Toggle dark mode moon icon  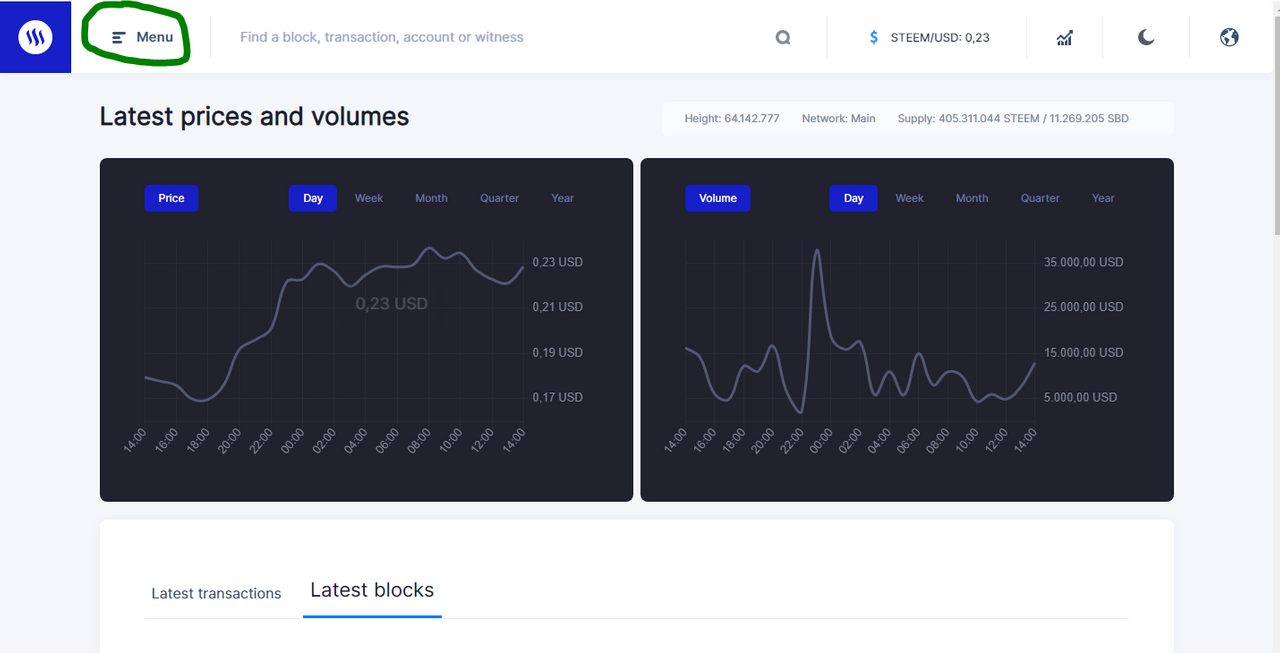pos(1146,37)
